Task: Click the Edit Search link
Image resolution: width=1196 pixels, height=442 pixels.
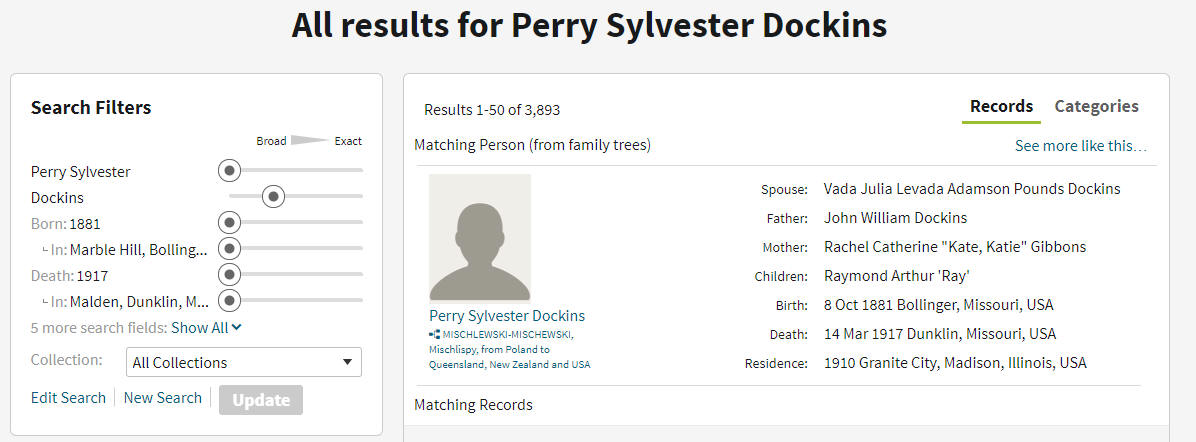Action: 68,398
